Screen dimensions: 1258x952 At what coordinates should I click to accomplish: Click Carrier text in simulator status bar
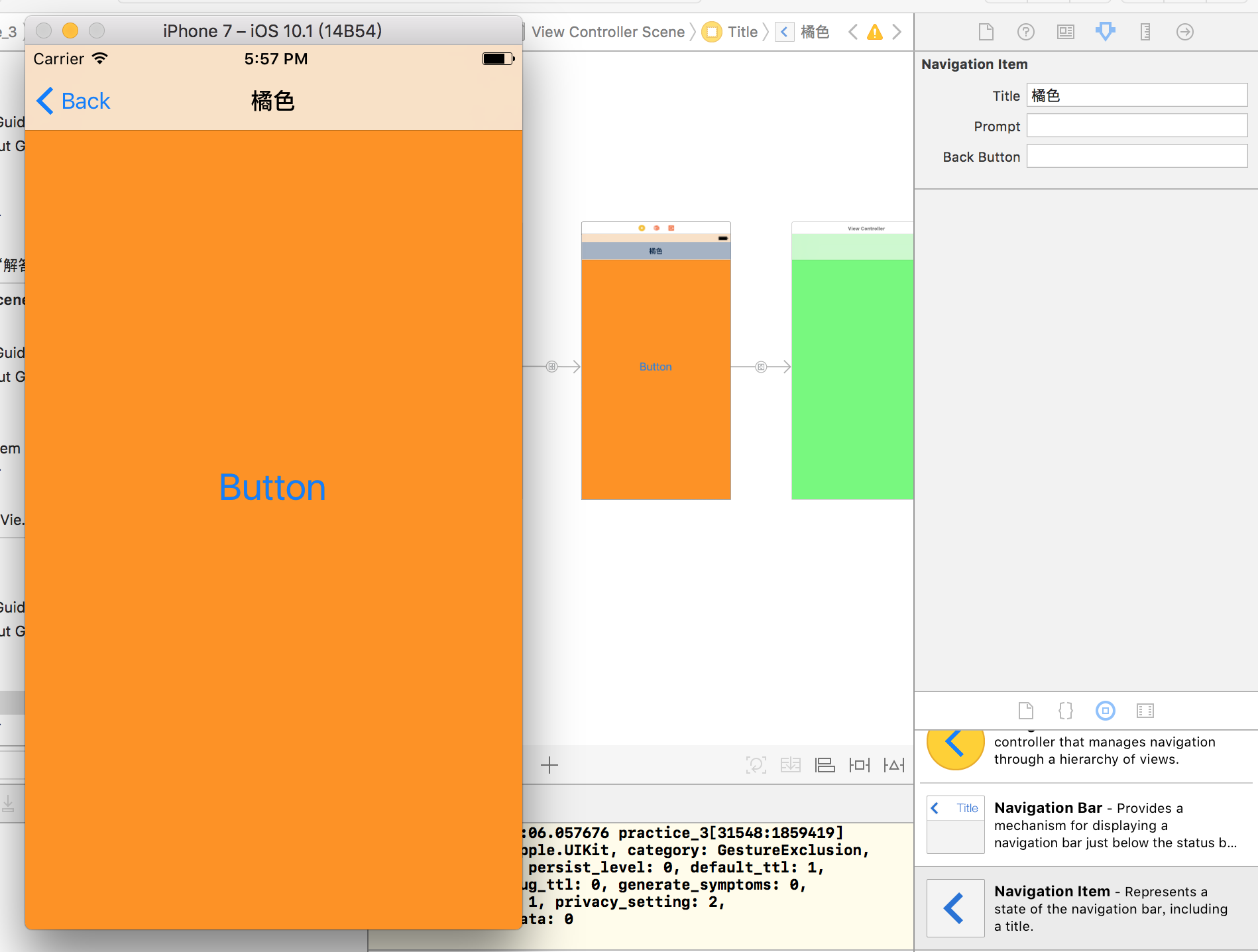coord(58,58)
